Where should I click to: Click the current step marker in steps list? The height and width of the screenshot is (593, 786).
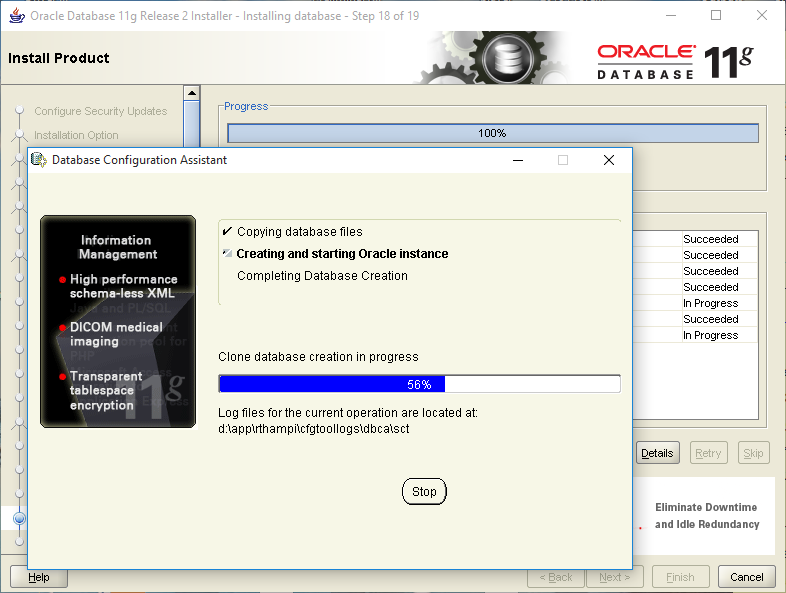(x=20, y=518)
